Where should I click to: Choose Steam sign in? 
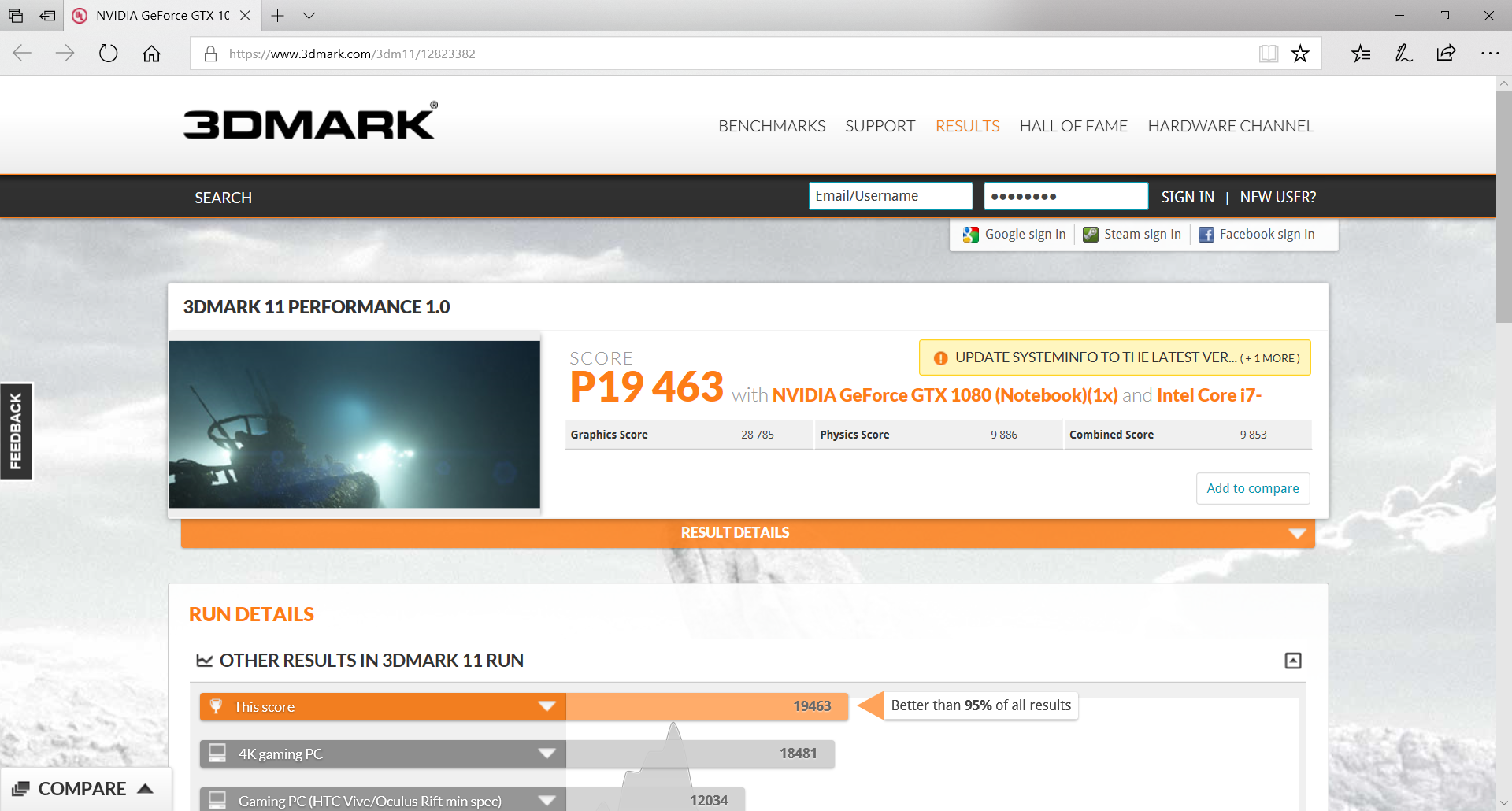tap(1132, 235)
